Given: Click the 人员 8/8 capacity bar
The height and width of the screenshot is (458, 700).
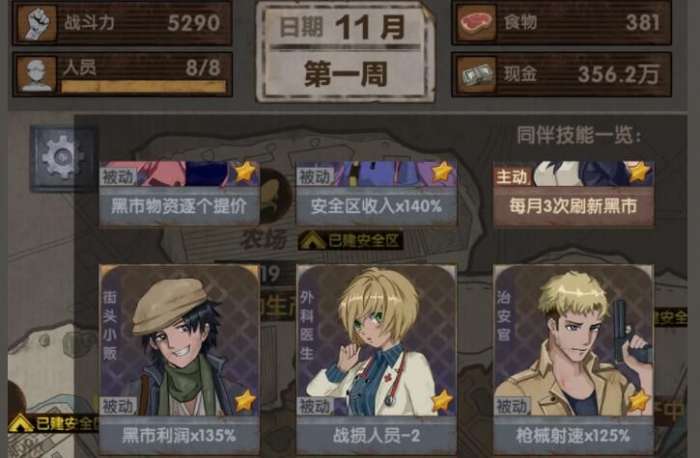Looking at the screenshot, I should click(143, 87).
